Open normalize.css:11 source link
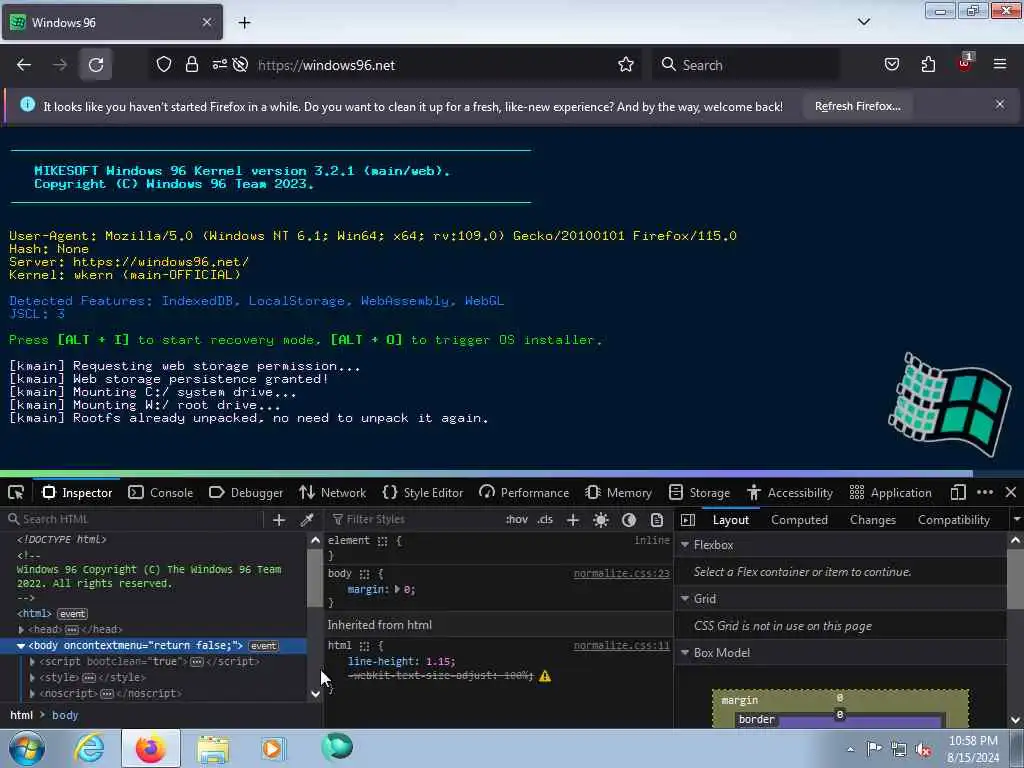Screen dimensions: 1024x768 click(x=622, y=645)
